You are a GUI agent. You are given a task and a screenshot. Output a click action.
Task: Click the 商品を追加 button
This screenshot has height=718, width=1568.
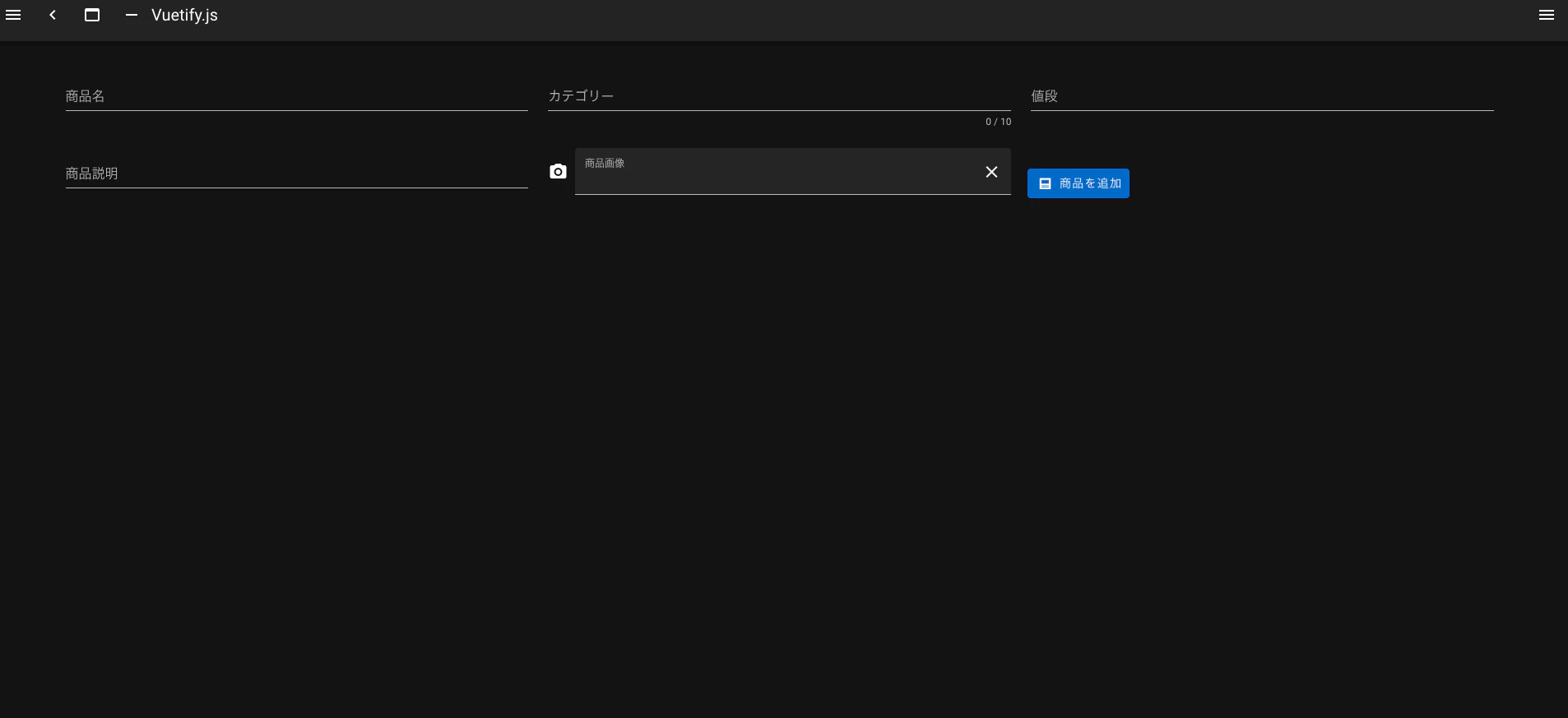(1078, 183)
